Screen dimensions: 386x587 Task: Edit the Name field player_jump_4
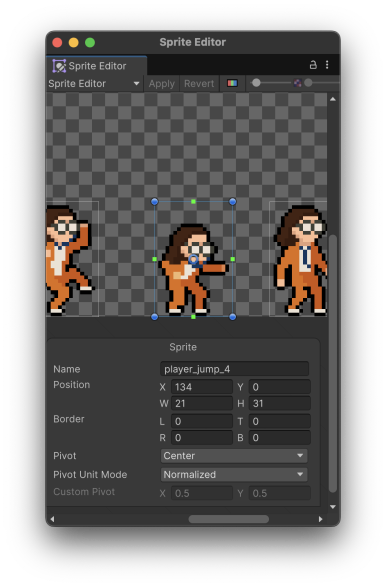(x=234, y=369)
